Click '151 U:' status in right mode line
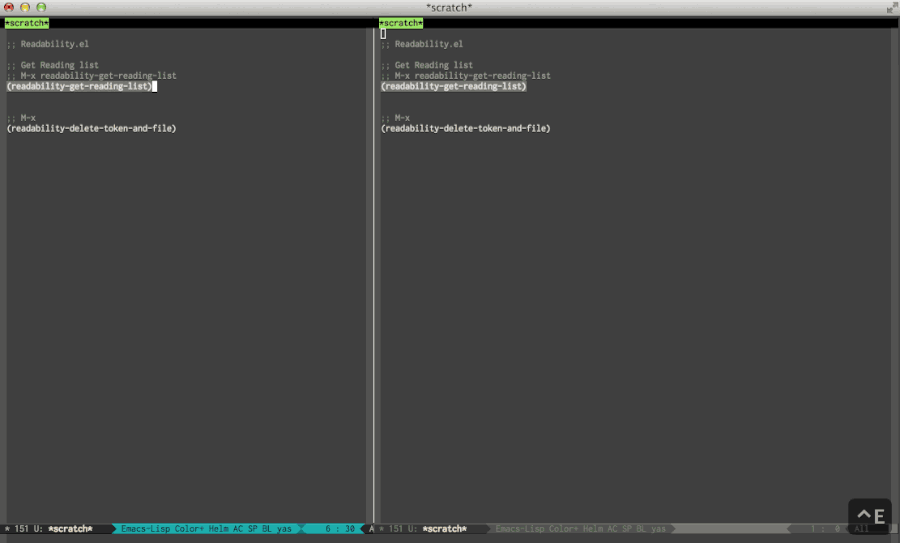The image size is (900, 543). tap(403, 529)
